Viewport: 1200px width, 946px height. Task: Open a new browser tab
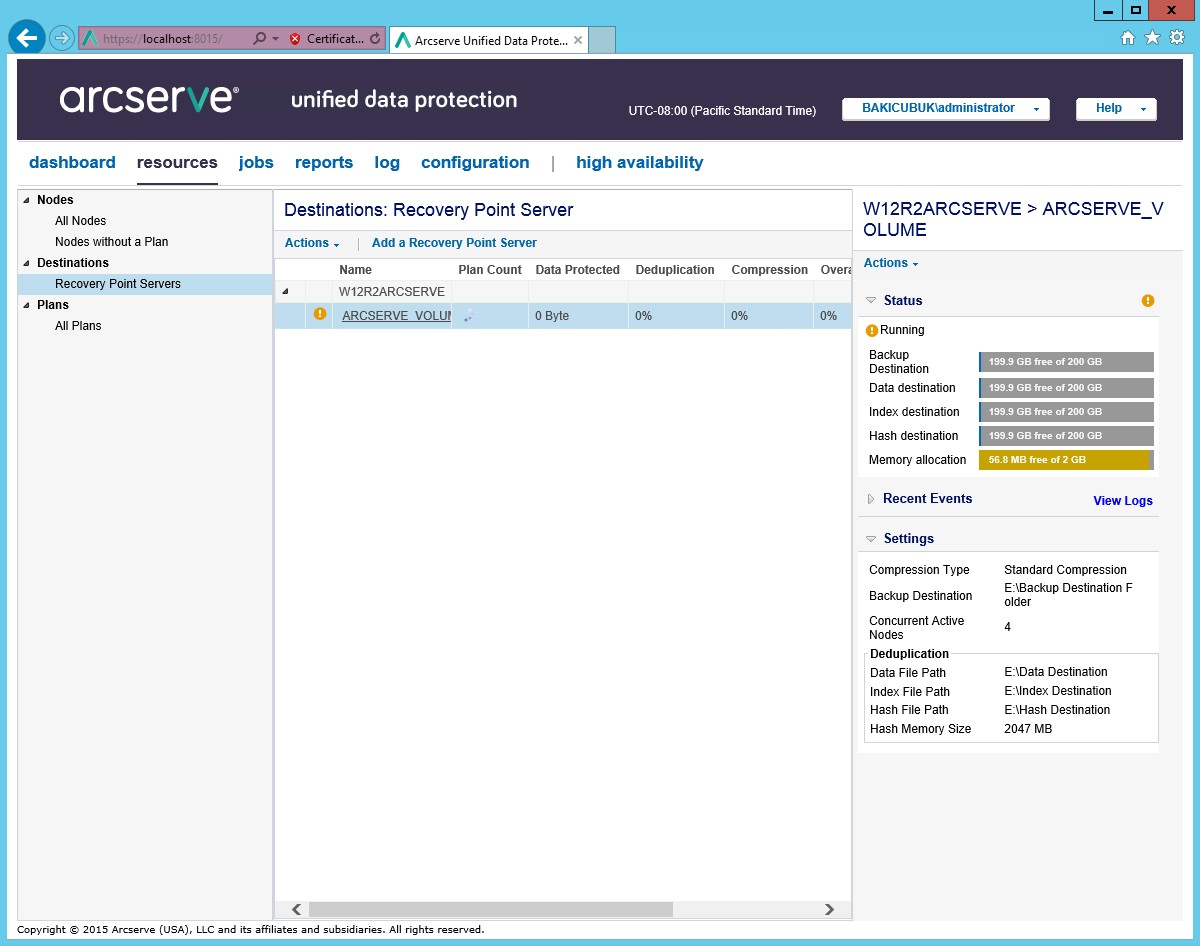602,40
